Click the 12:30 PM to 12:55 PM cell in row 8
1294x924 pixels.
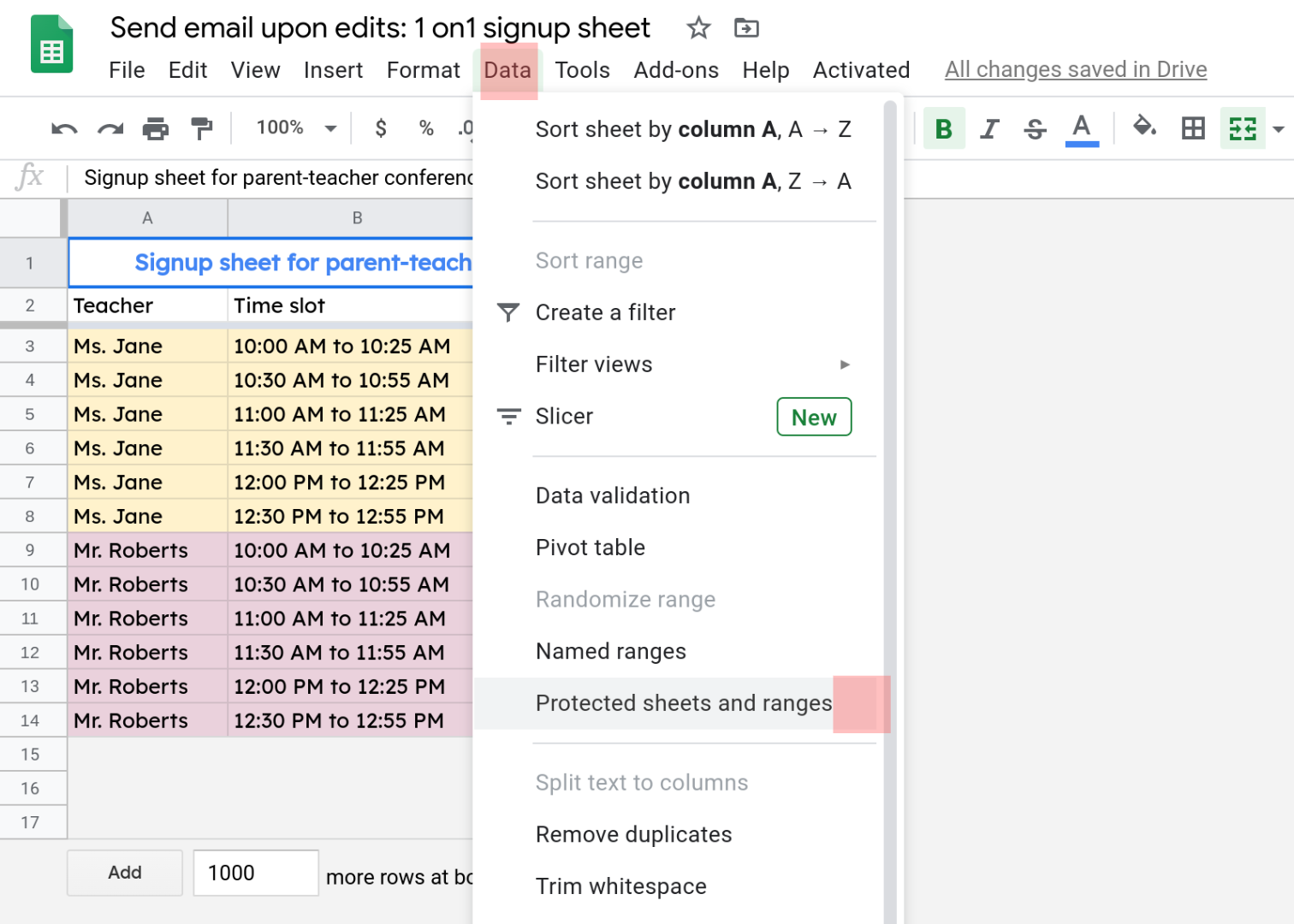tap(351, 517)
